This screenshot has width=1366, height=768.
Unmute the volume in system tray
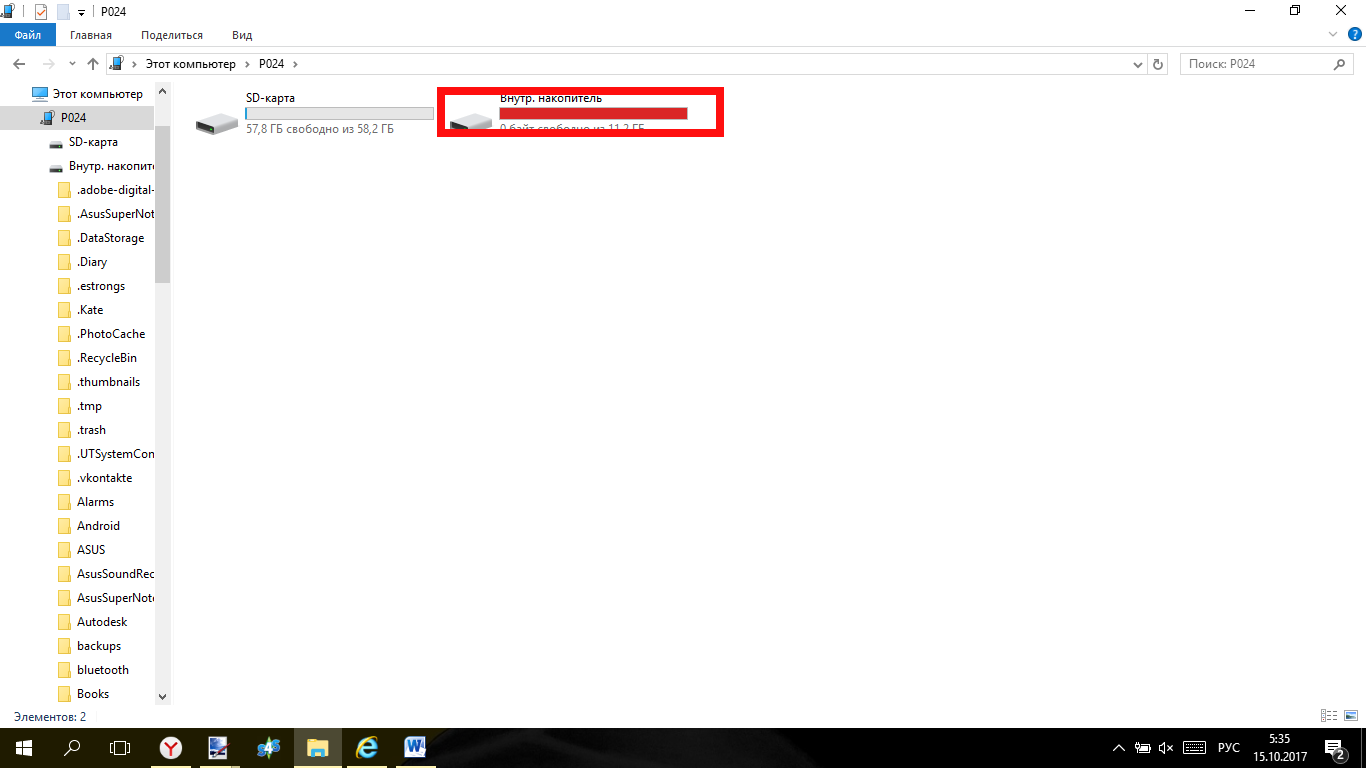pos(1166,748)
